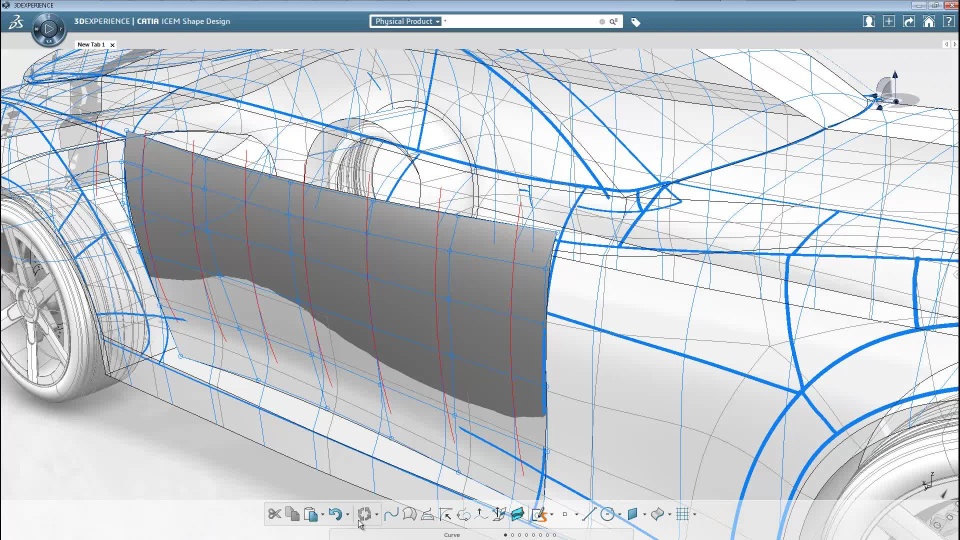960x540 pixels.
Task: Select the plane with vertical arrow icon
Action: [x=499, y=514]
